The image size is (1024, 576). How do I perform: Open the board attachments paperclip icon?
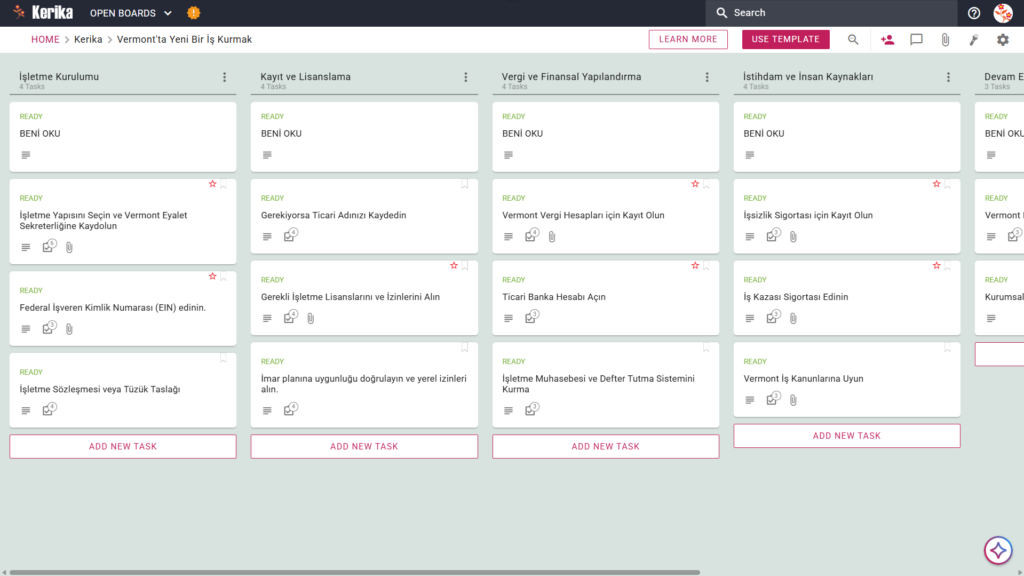point(945,39)
